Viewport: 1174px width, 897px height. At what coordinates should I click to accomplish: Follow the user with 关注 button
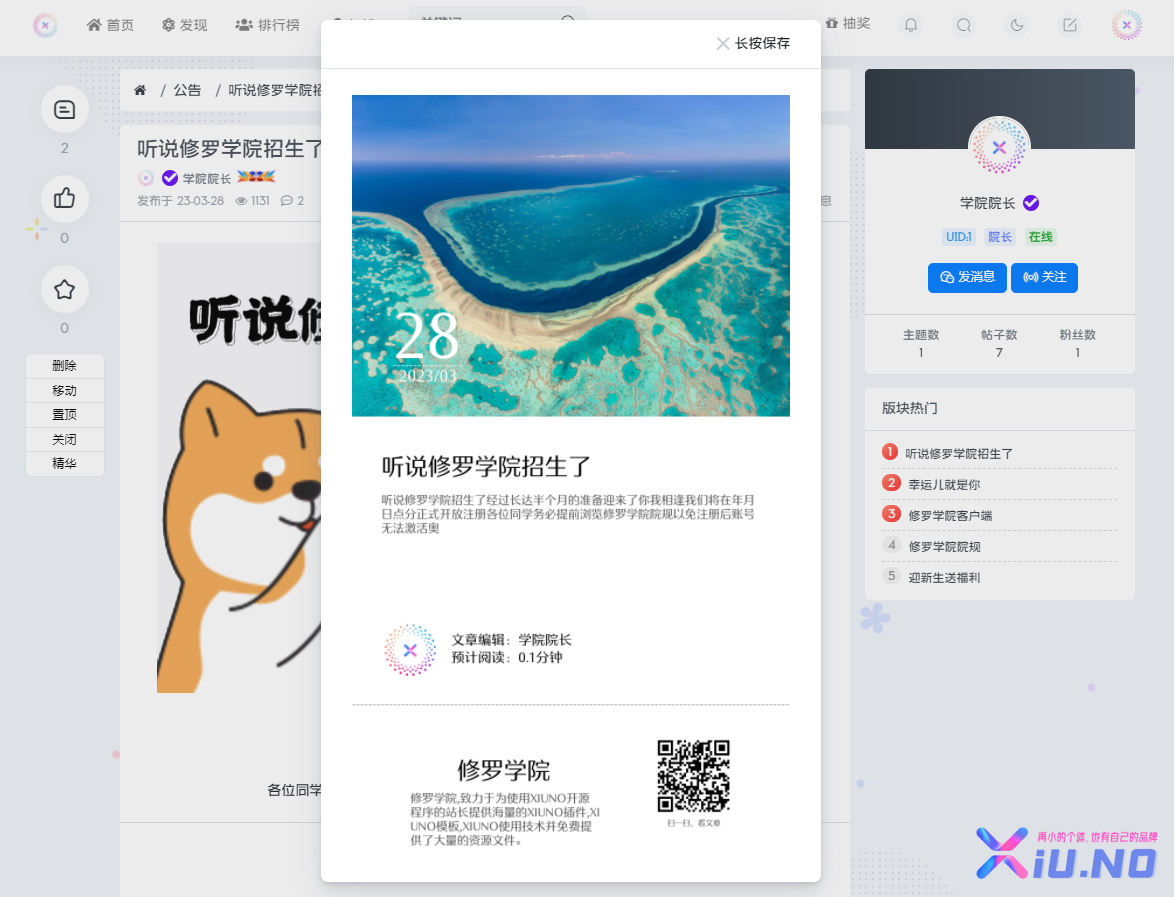(1044, 277)
